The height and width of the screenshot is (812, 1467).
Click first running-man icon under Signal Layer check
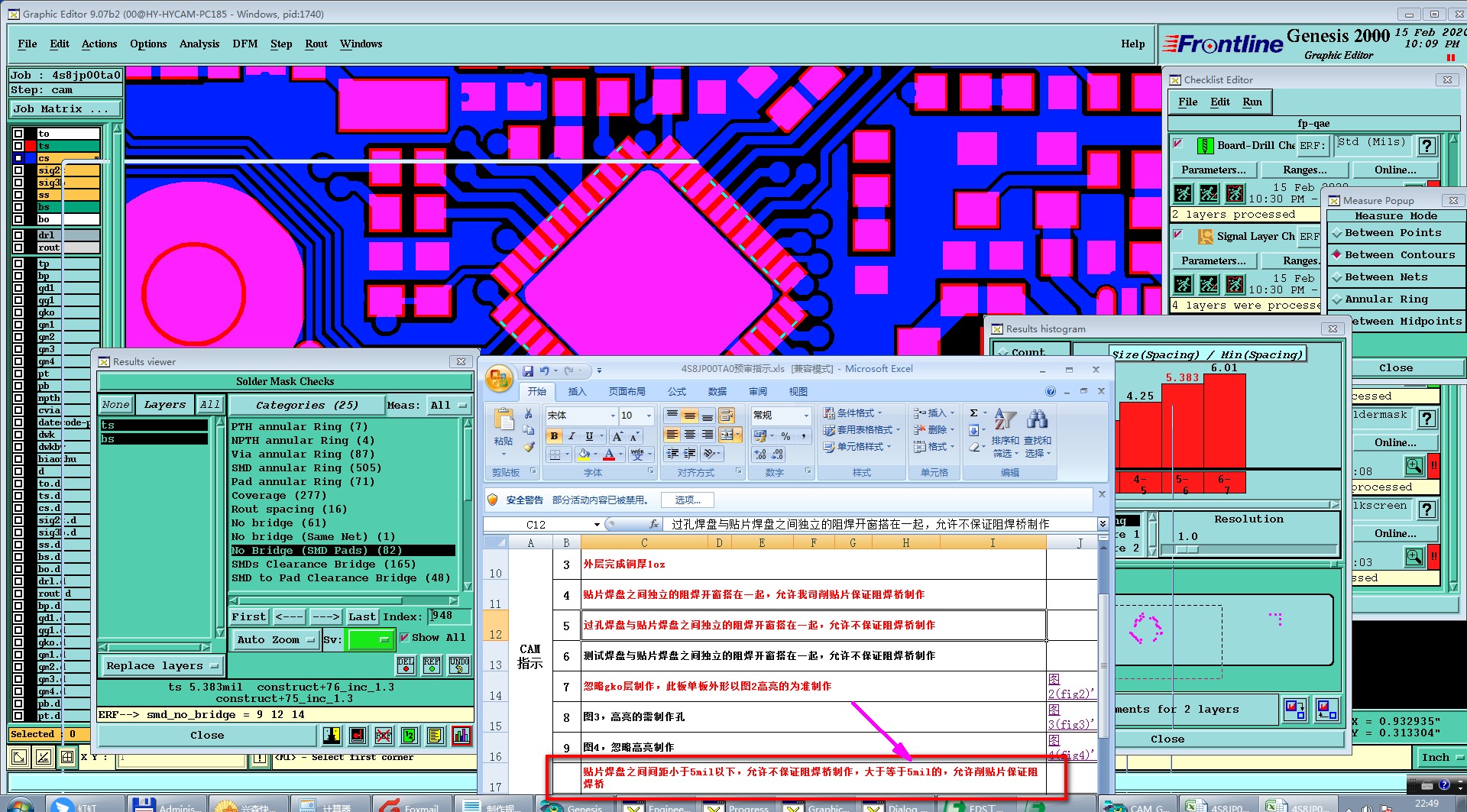[1183, 285]
